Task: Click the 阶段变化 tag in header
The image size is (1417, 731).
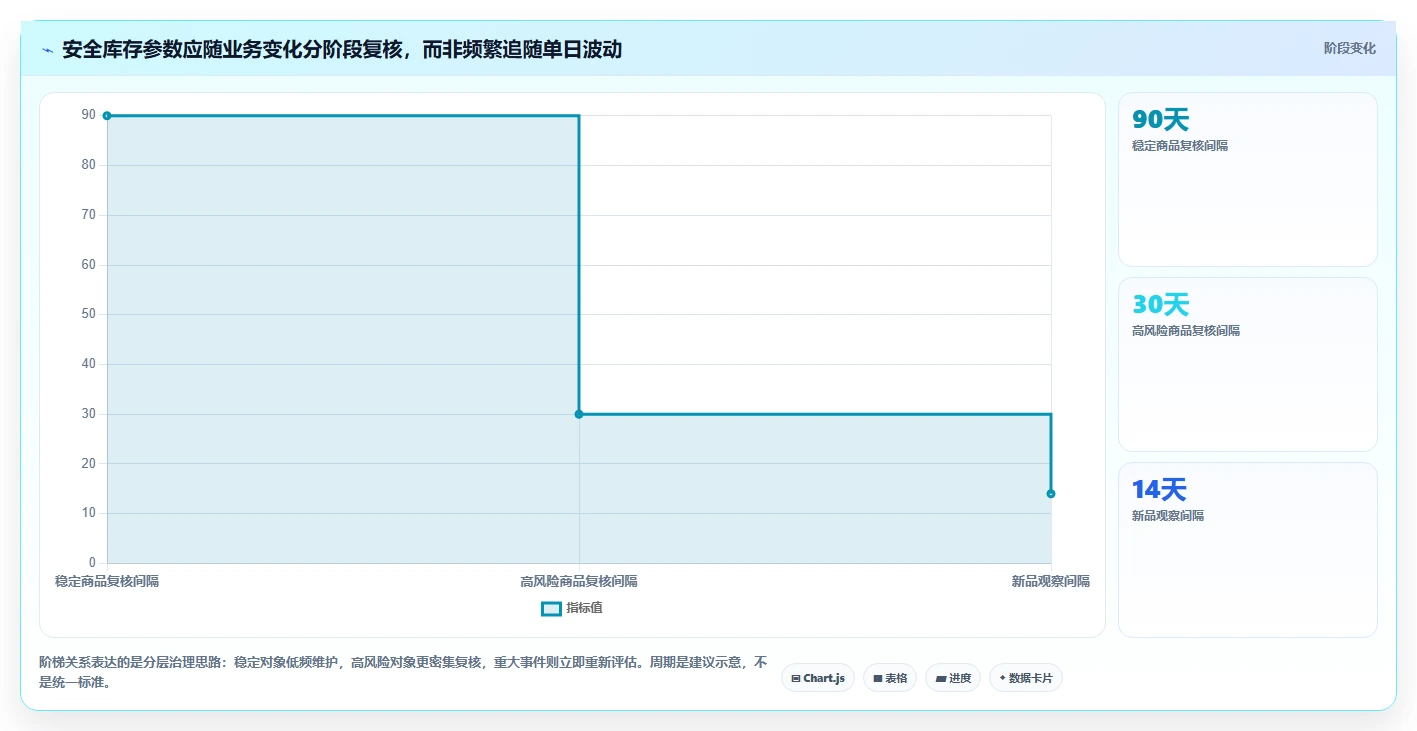Action: coord(1349,49)
